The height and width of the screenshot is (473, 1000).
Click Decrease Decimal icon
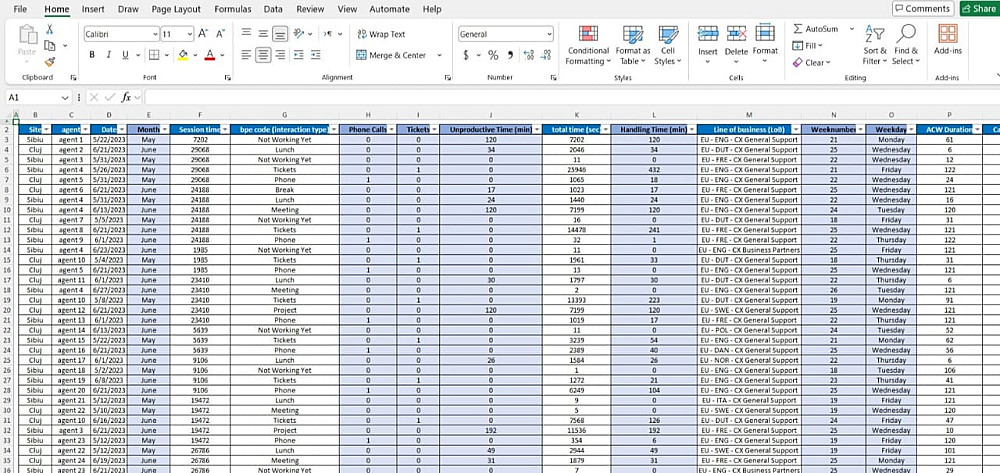[x=545, y=55]
